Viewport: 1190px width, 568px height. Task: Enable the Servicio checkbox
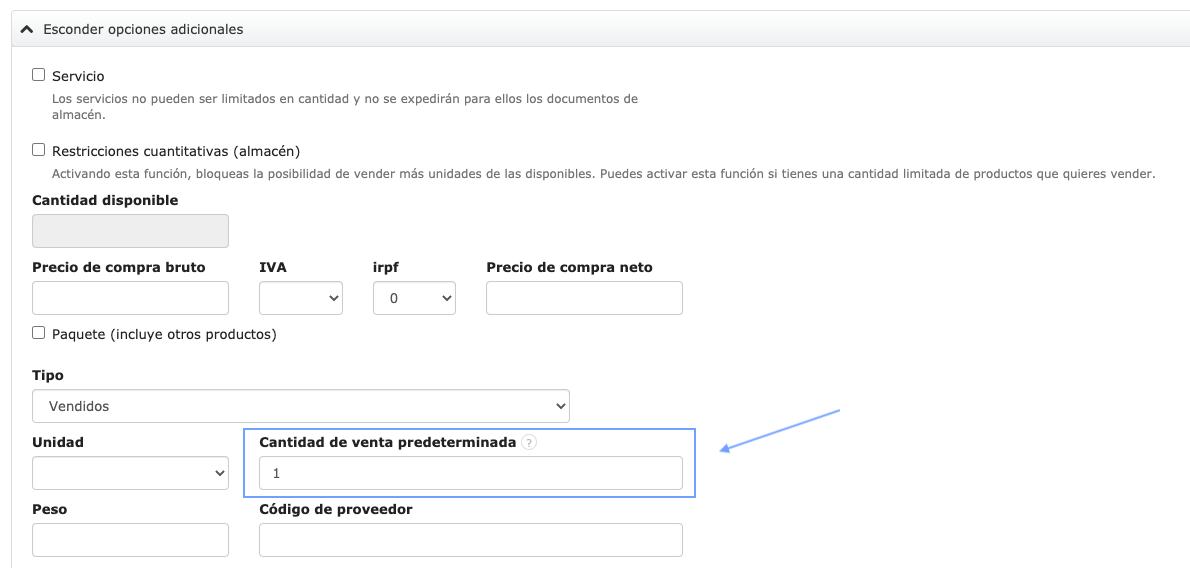coord(39,75)
